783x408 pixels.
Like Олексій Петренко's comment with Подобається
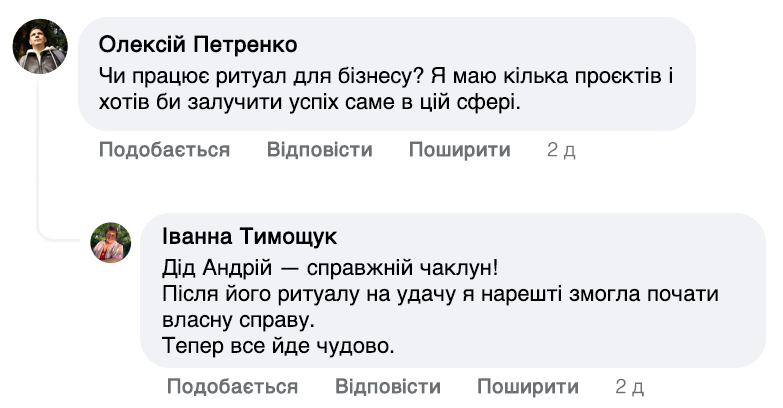click(x=164, y=150)
